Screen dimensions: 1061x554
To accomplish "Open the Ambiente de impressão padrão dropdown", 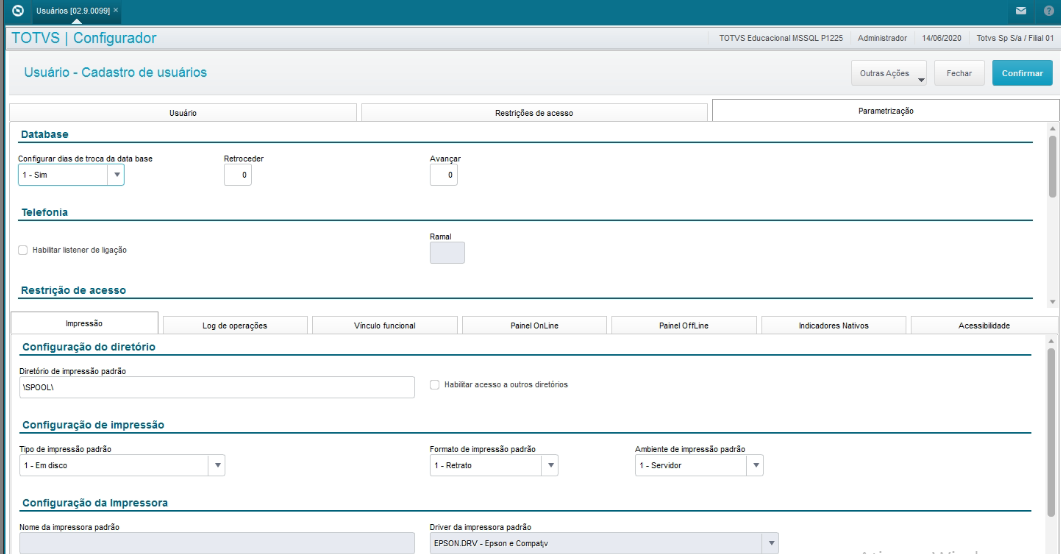I will [699, 465].
